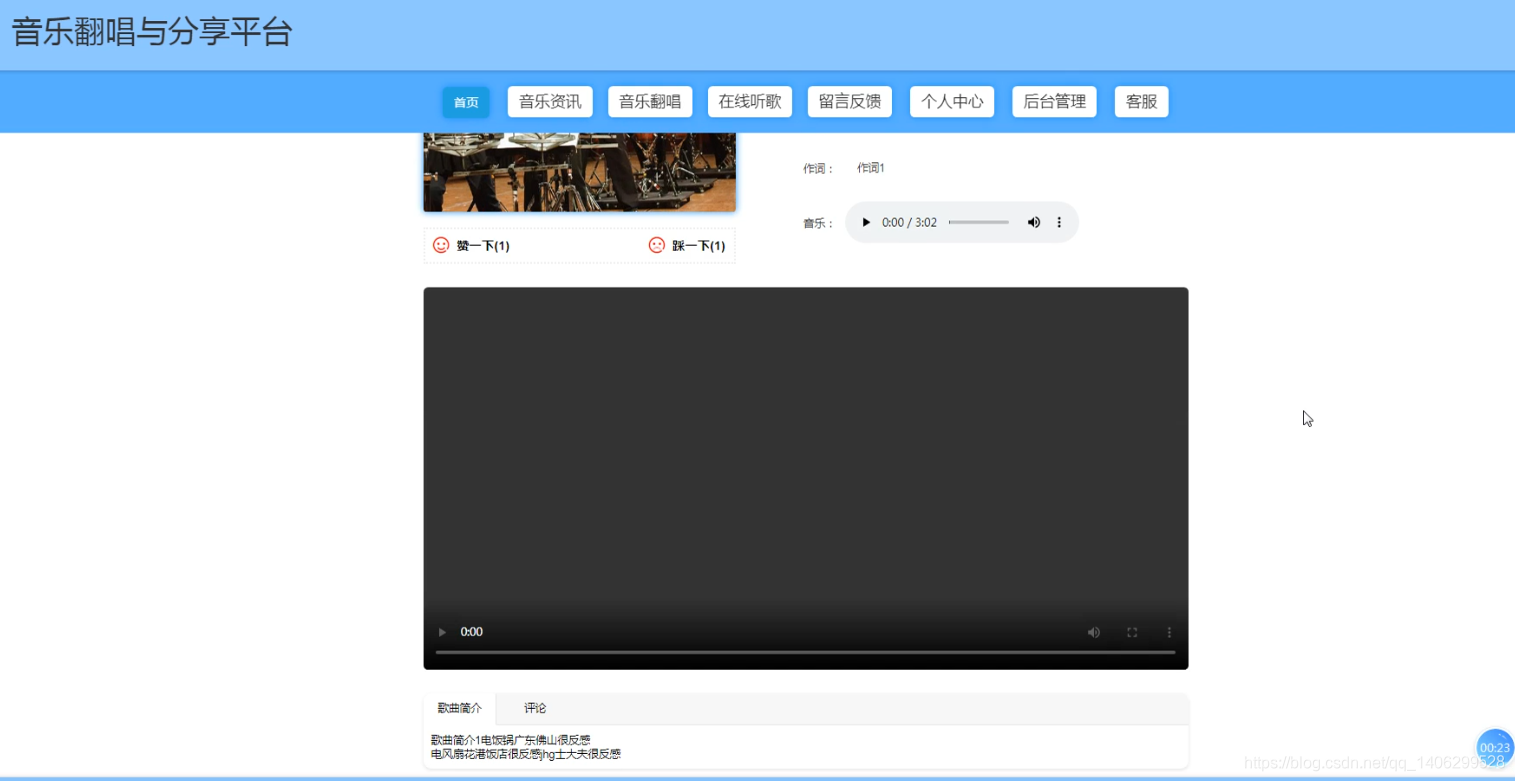
Task: Click the smiley icon beside 赞一下
Action: click(441, 245)
